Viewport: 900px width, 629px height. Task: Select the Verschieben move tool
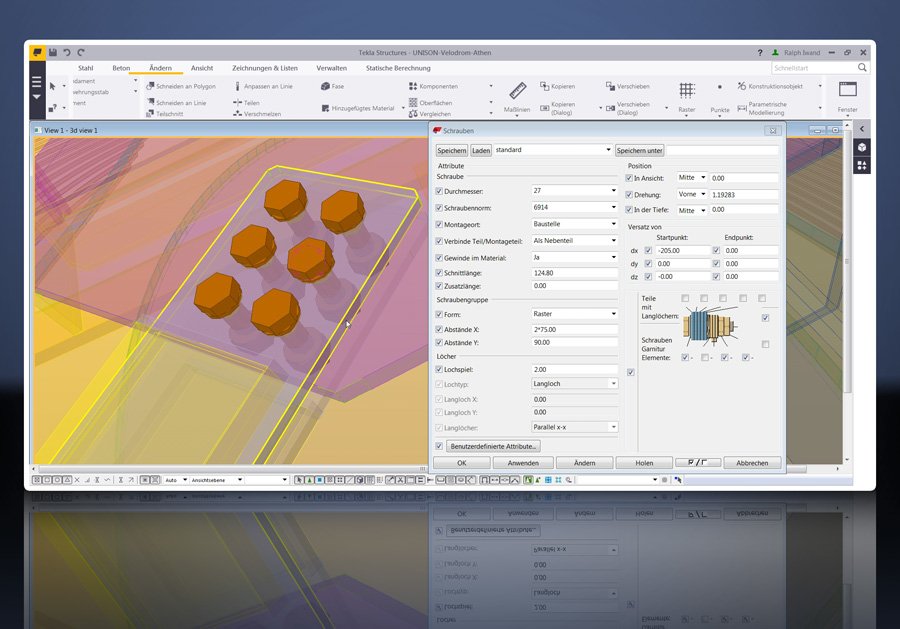626,86
